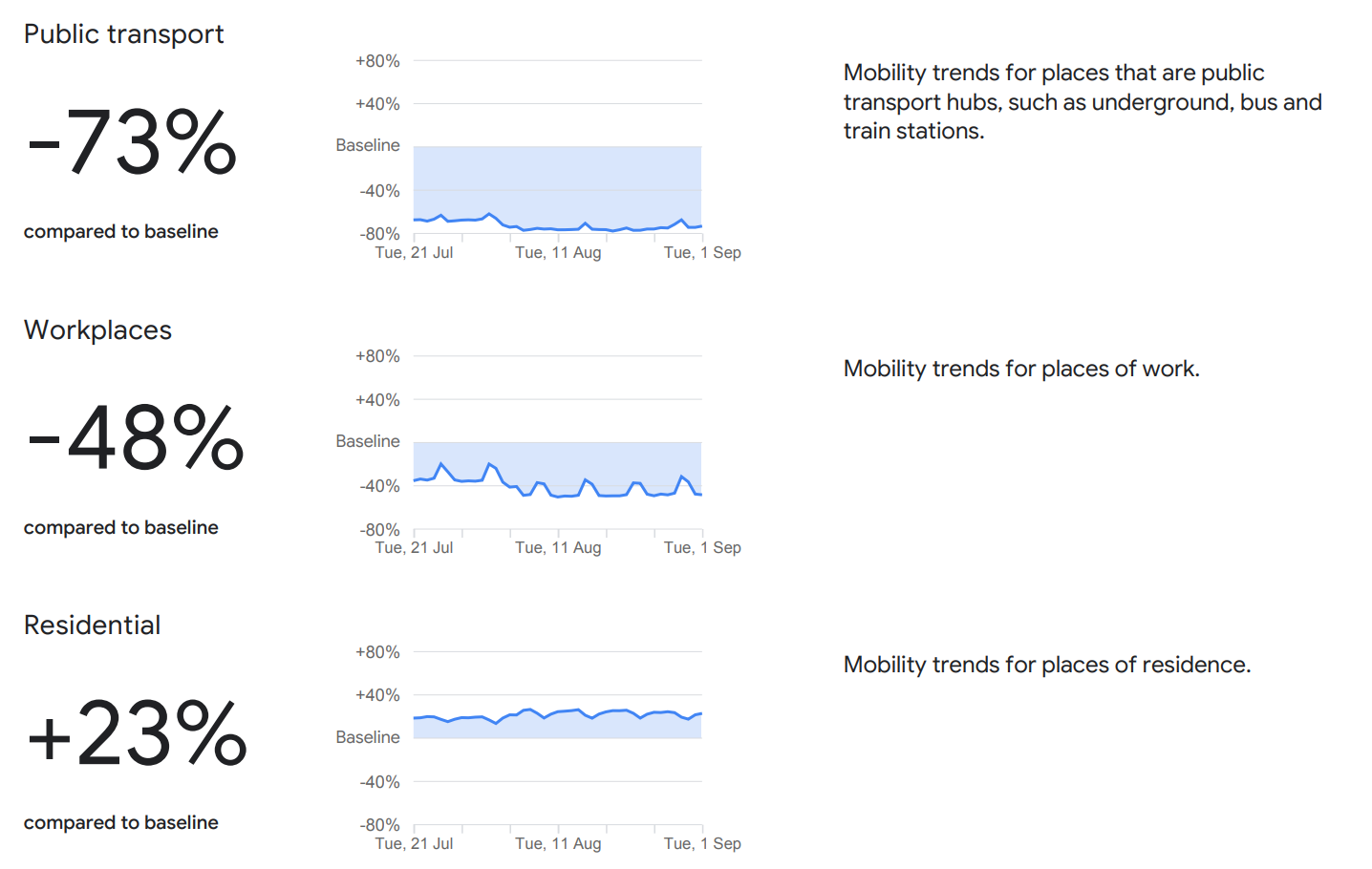Click the Workplaces trend chart line
The width and height of the screenshot is (1372, 869).
[558, 480]
